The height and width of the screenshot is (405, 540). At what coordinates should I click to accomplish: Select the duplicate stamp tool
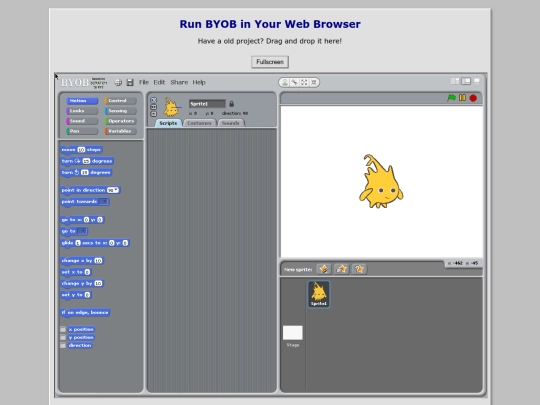[284, 82]
